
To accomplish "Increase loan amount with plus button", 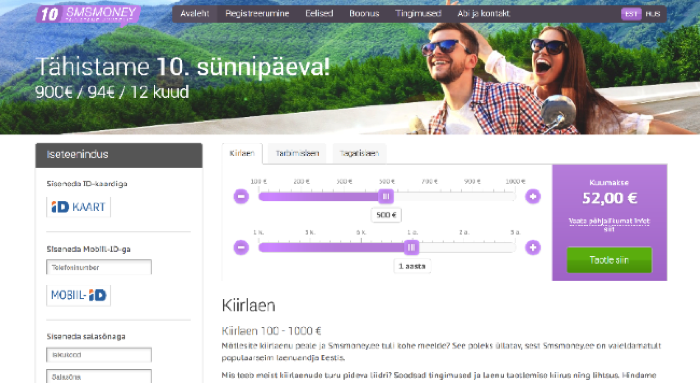I will pos(533,196).
